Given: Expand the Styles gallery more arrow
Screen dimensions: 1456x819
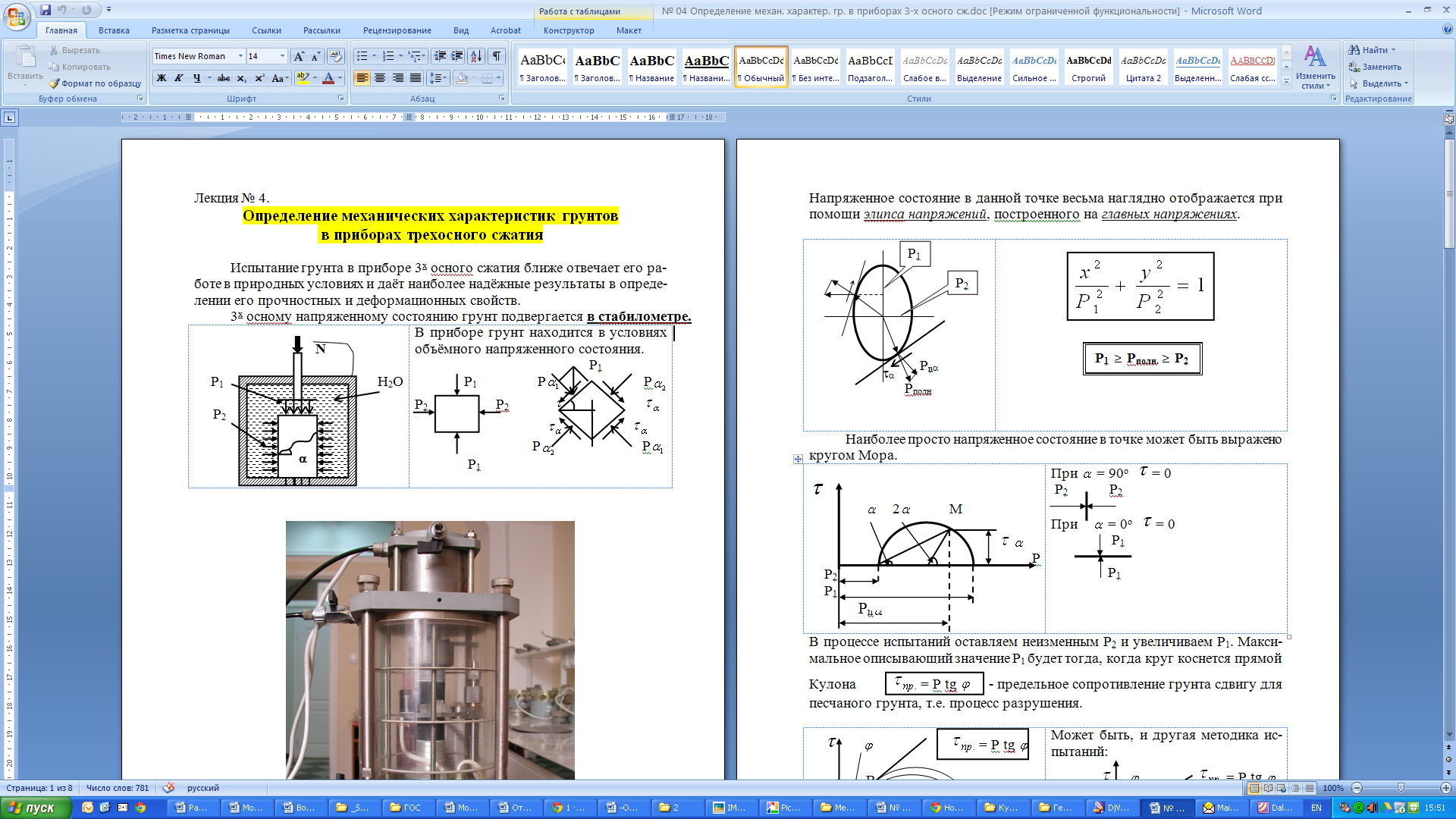Looking at the screenshot, I should [1286, 82].
